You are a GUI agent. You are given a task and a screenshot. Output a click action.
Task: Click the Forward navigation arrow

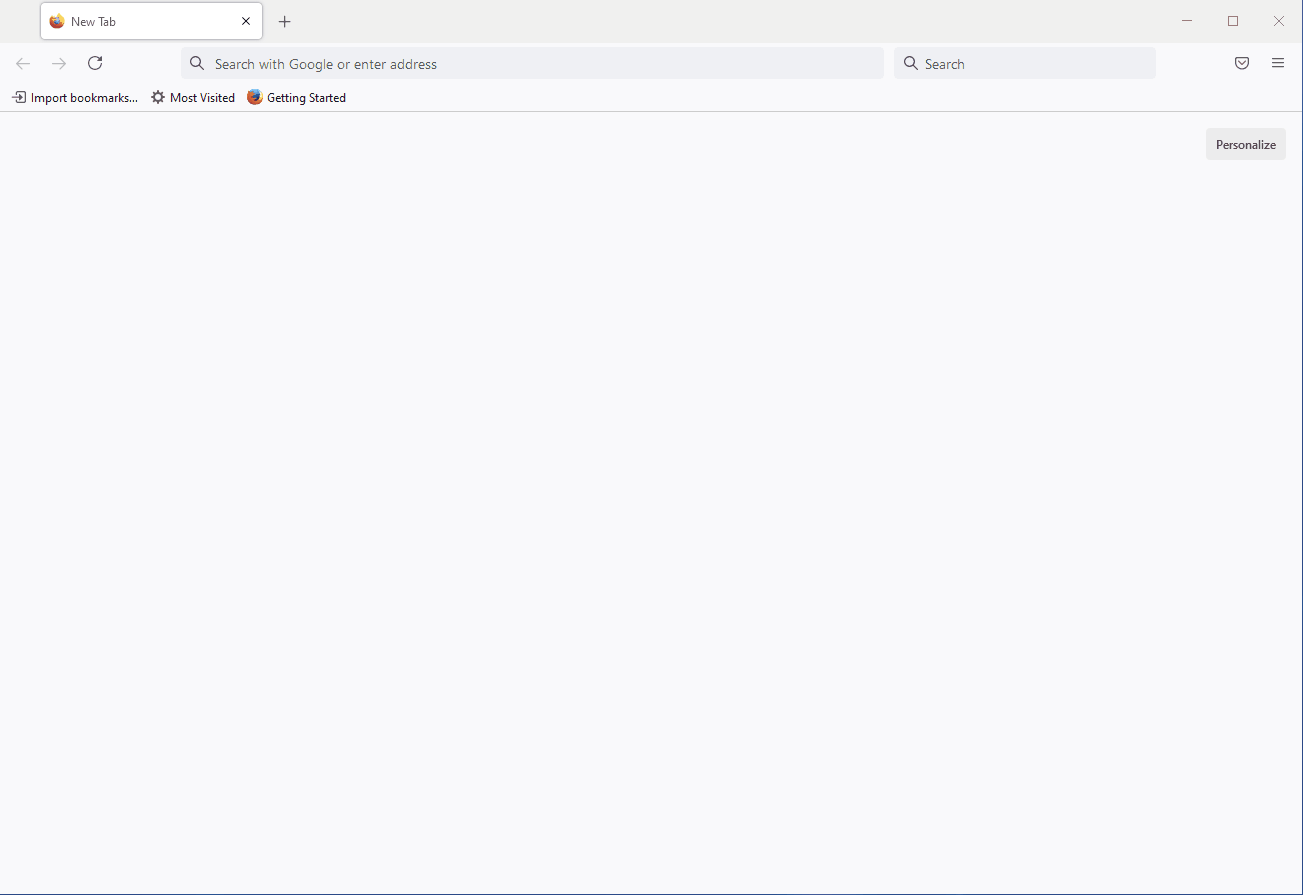[x=58, y=63]
